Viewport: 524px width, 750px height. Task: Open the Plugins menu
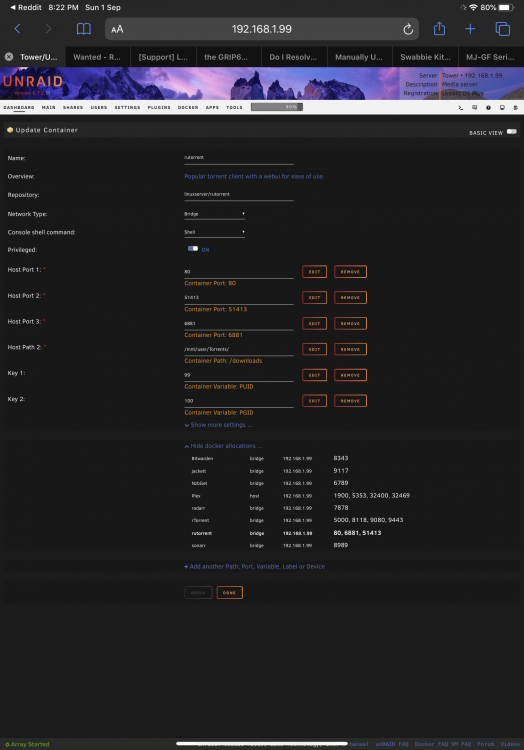tap(159, 108)
